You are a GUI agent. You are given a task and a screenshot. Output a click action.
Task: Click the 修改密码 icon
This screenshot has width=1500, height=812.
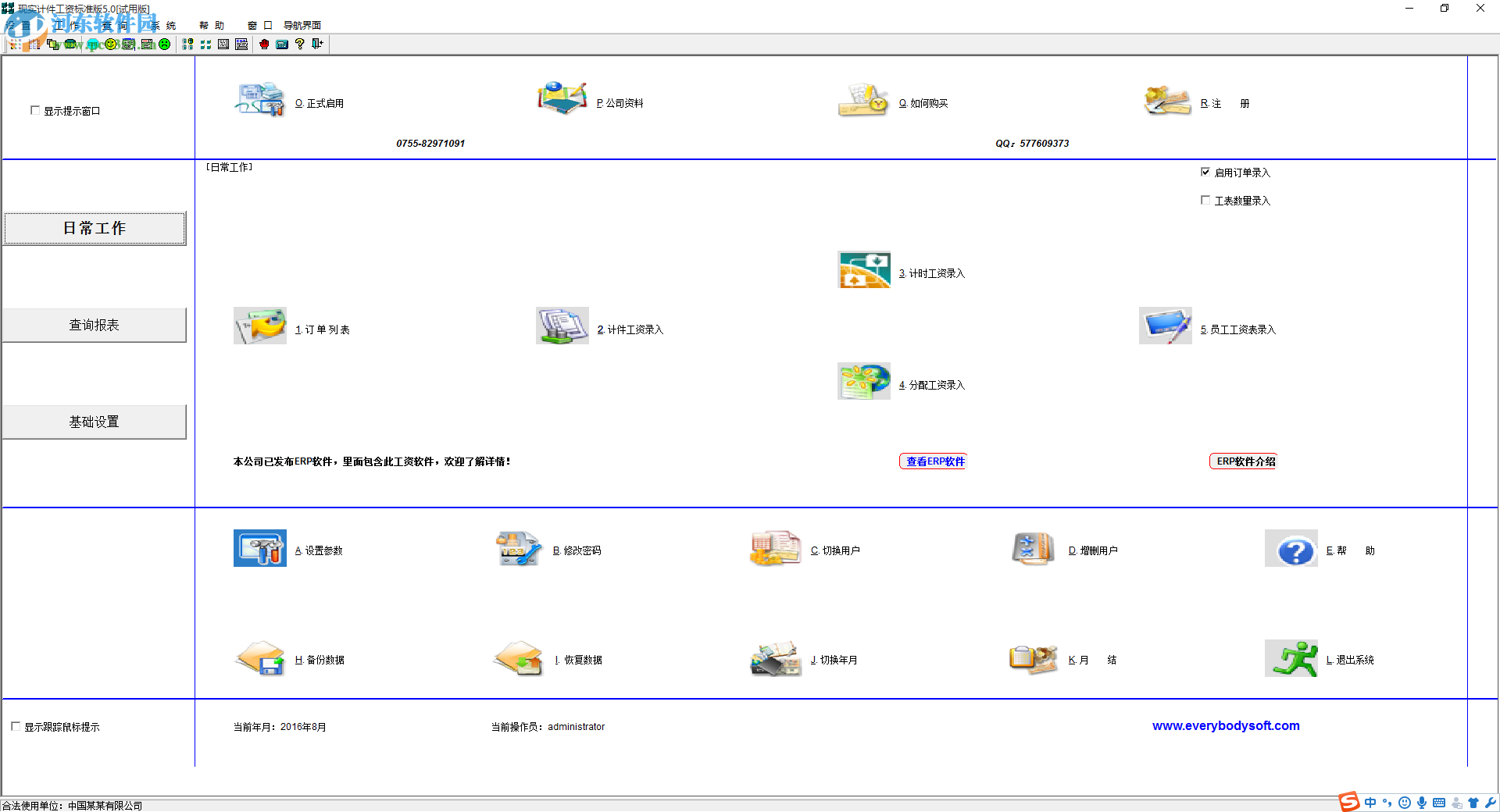pyautogui.click(x=518, y=548)
